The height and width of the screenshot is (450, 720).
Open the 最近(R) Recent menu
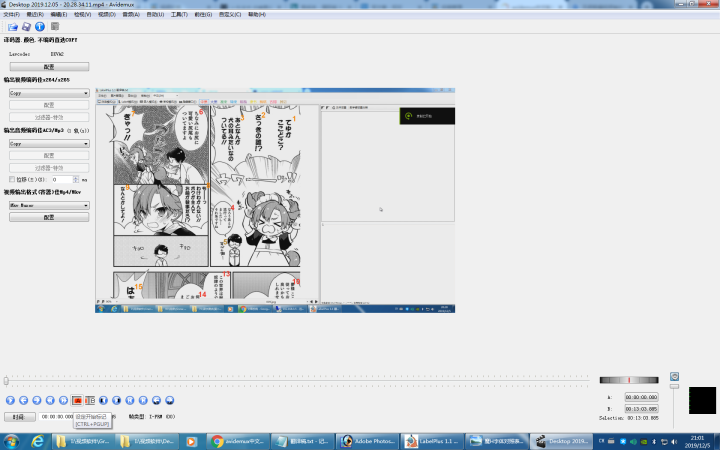[35, 15]
